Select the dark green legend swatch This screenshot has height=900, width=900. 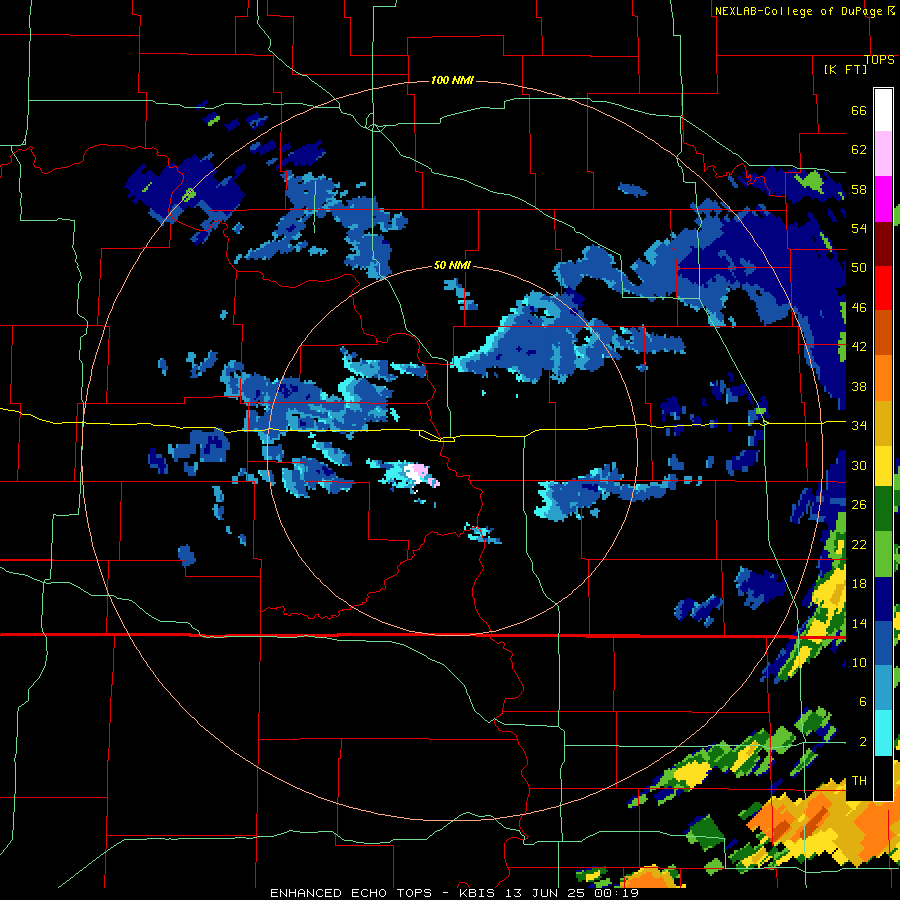click(x=883, y=509)
